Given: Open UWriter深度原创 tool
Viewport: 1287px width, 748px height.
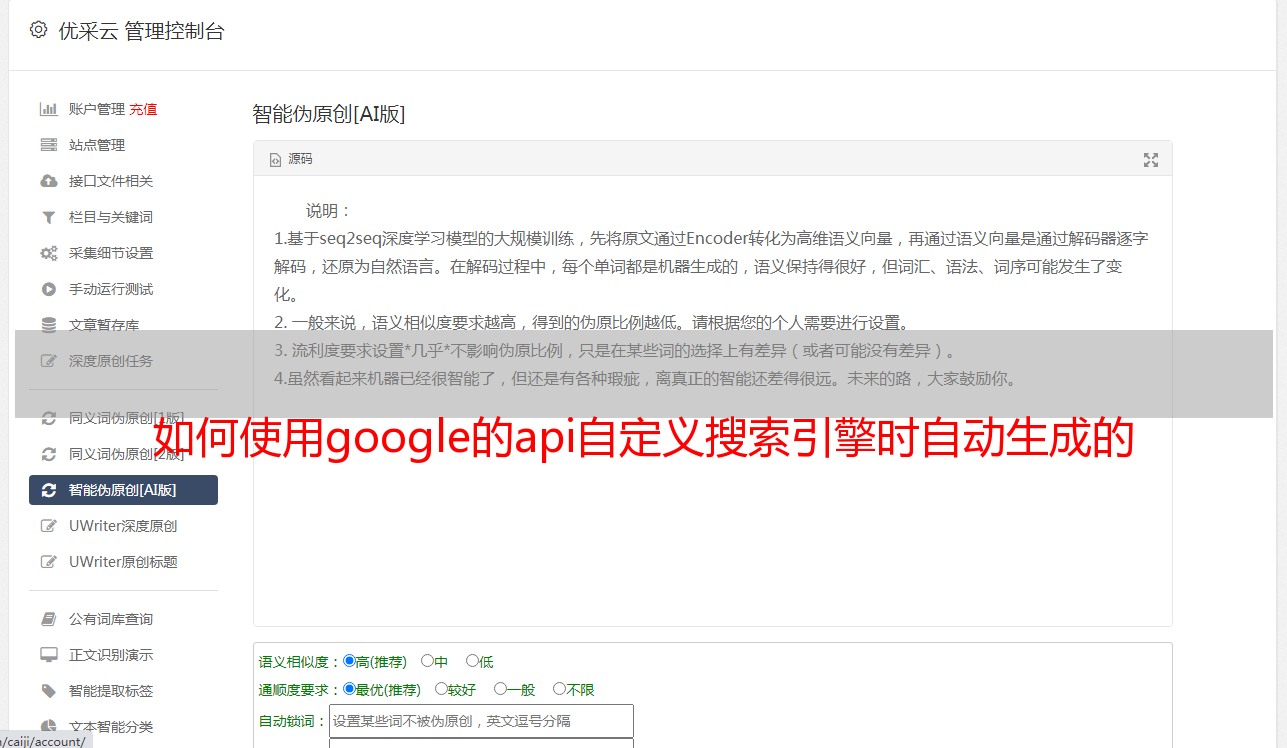Looking at the screenshot, I should point(123,526).
